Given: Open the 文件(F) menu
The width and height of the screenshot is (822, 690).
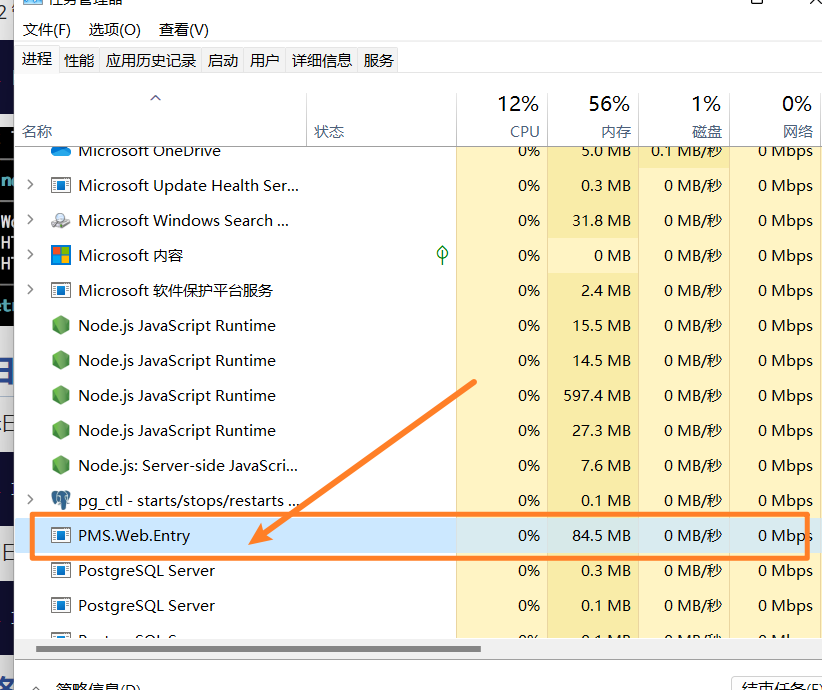Looking at the screenshot, I should click(47, 30).
